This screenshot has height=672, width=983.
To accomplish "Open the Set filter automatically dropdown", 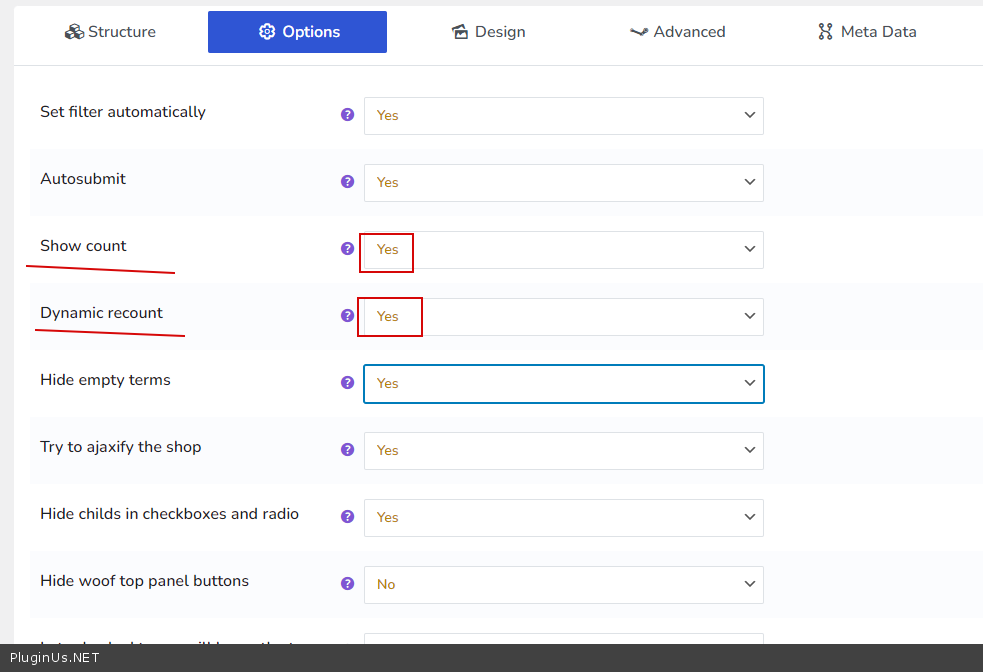I will [x=563, y=116].
